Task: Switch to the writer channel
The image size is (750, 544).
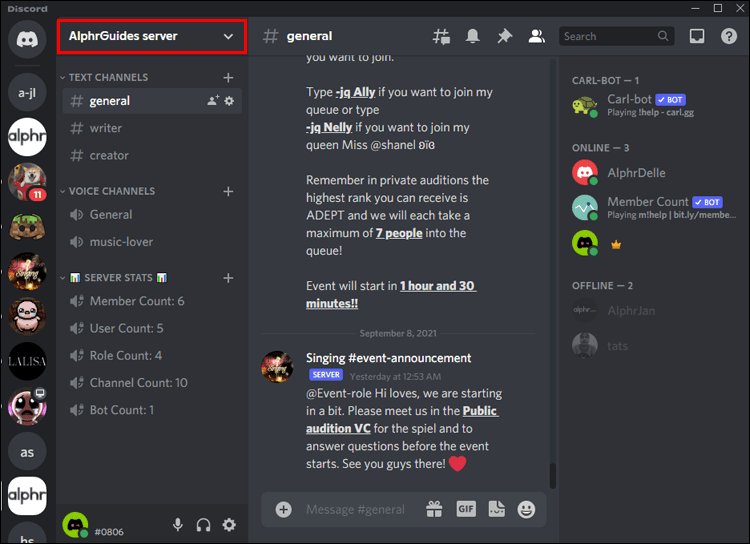Action: (x=152, y=128)
